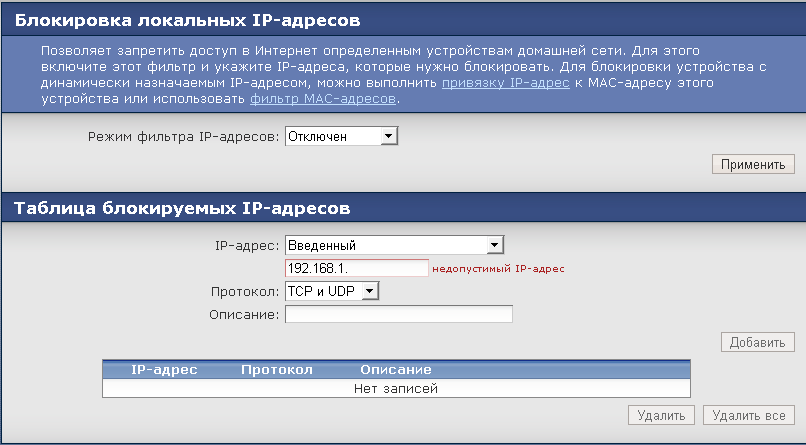Click the Протокол field label
The height and width of the screenshot is (445, 806).
coord(244,291)
